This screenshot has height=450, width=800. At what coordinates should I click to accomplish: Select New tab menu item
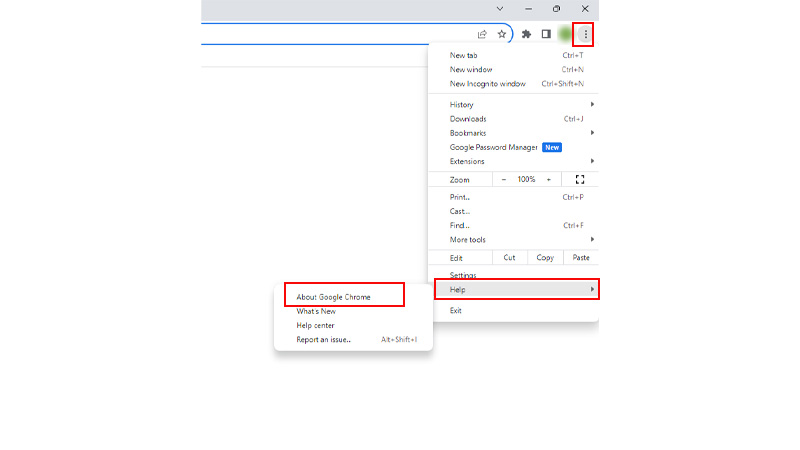pos(514,55)
